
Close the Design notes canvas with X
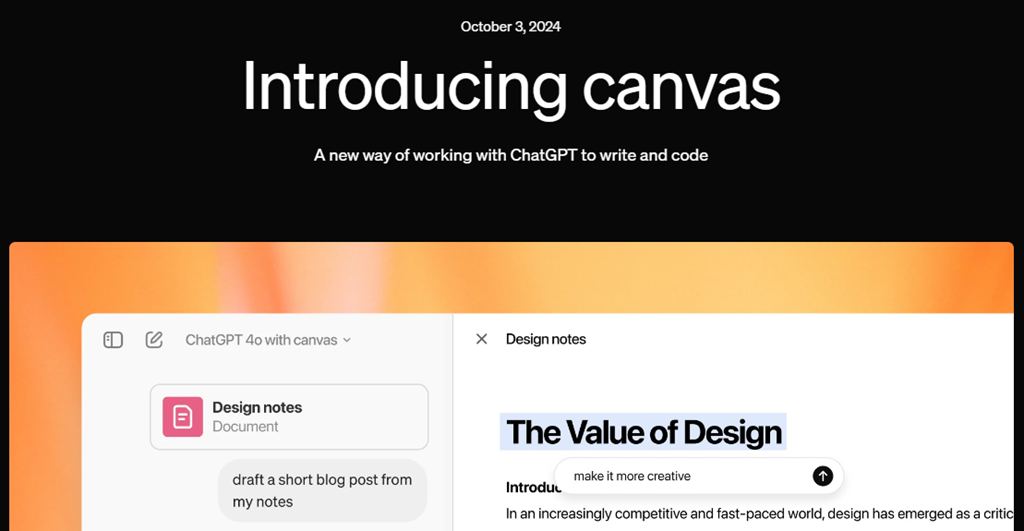(482, 339)
